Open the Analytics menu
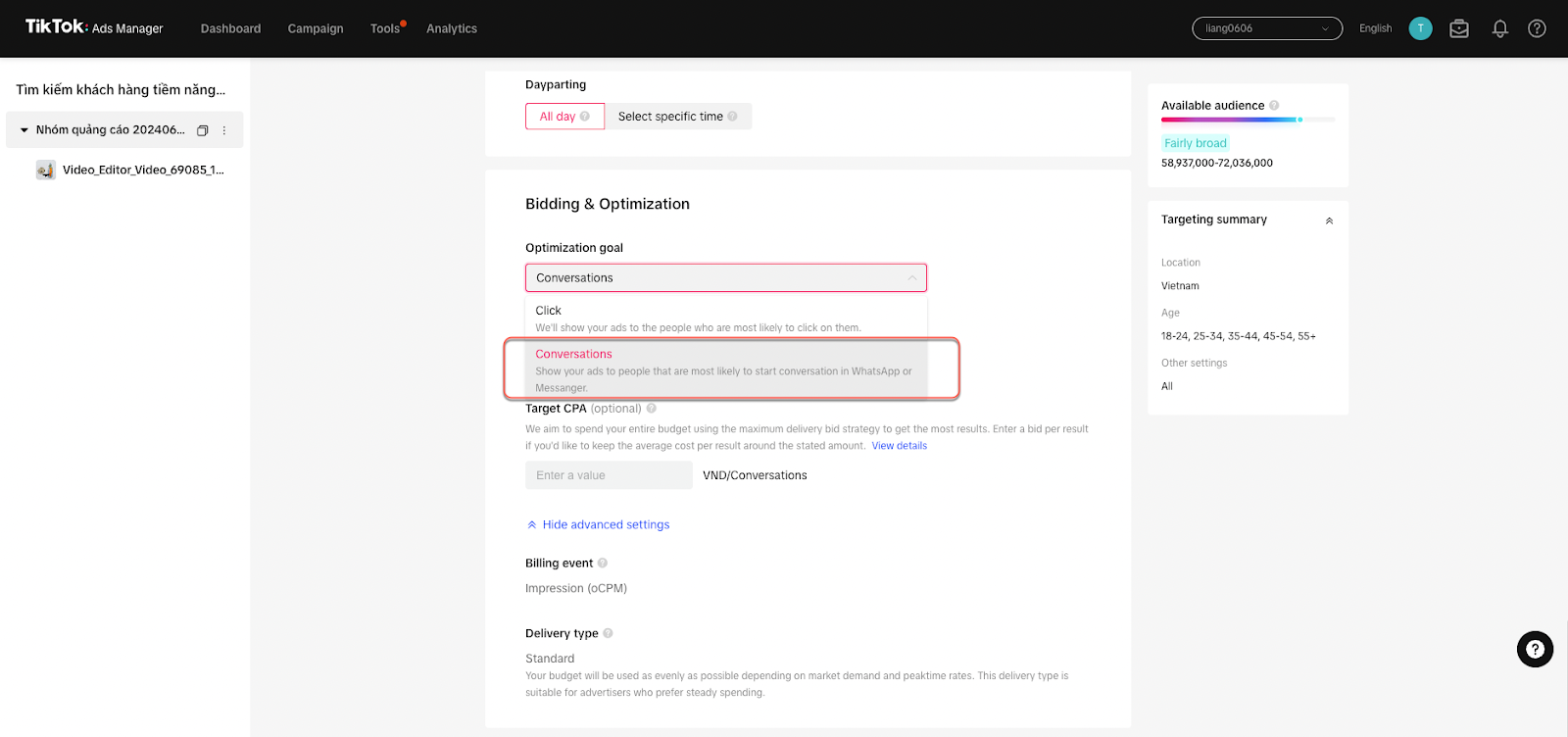1568x737 pixels. point(452,29)
